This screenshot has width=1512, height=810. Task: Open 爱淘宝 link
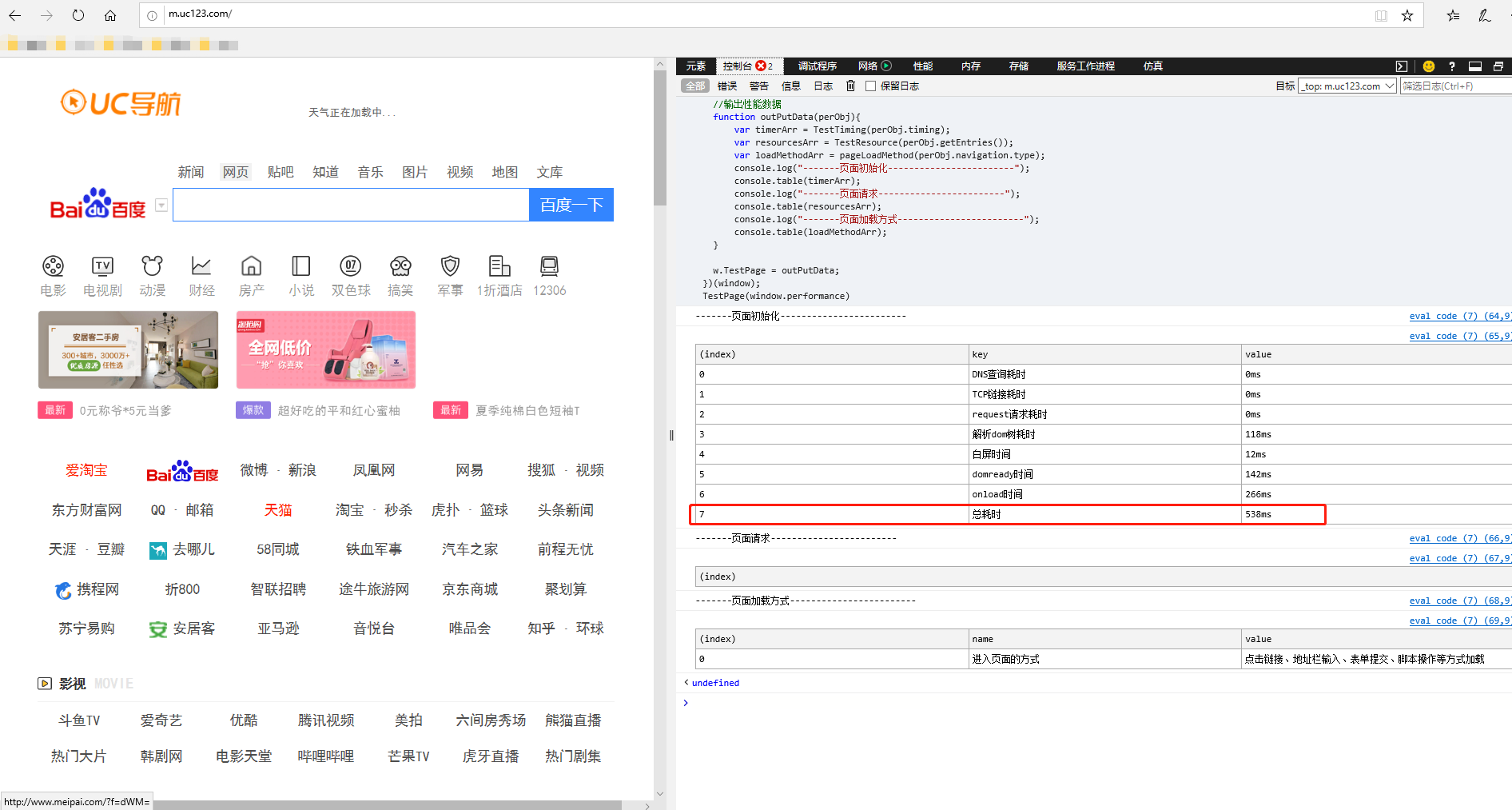click(86, 470)
